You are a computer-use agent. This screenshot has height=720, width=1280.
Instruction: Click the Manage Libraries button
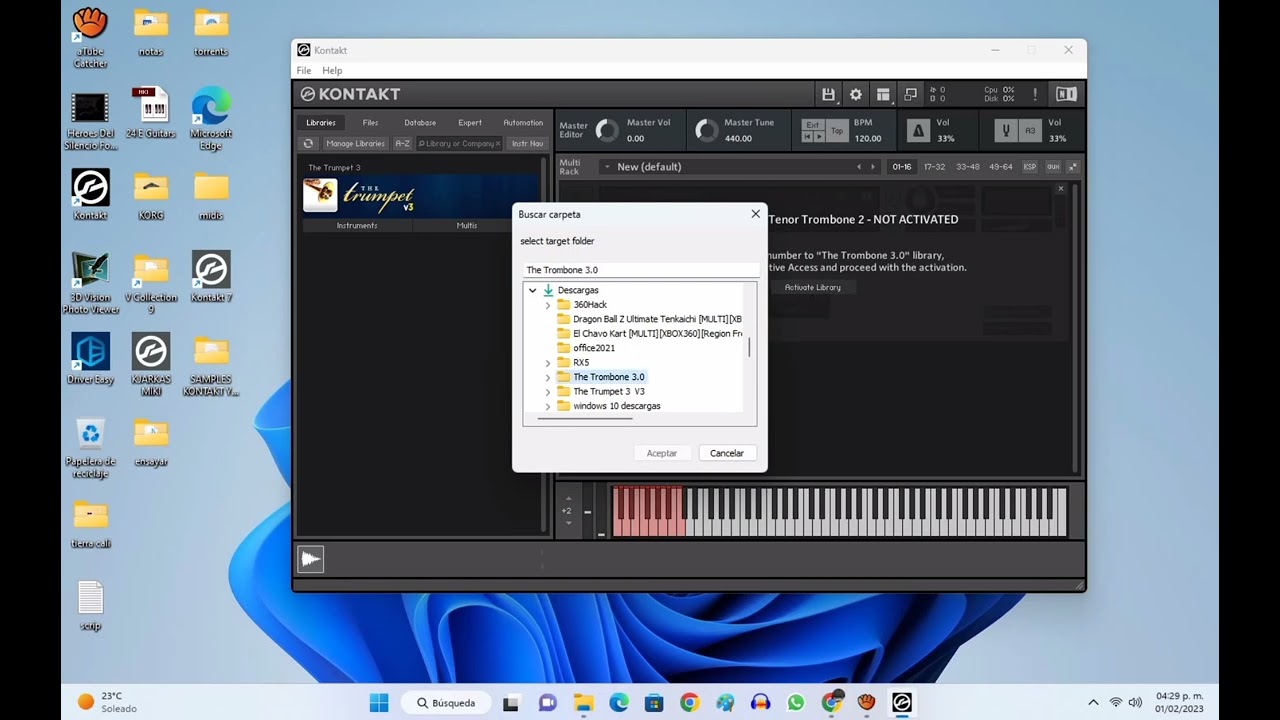(355, 143)
